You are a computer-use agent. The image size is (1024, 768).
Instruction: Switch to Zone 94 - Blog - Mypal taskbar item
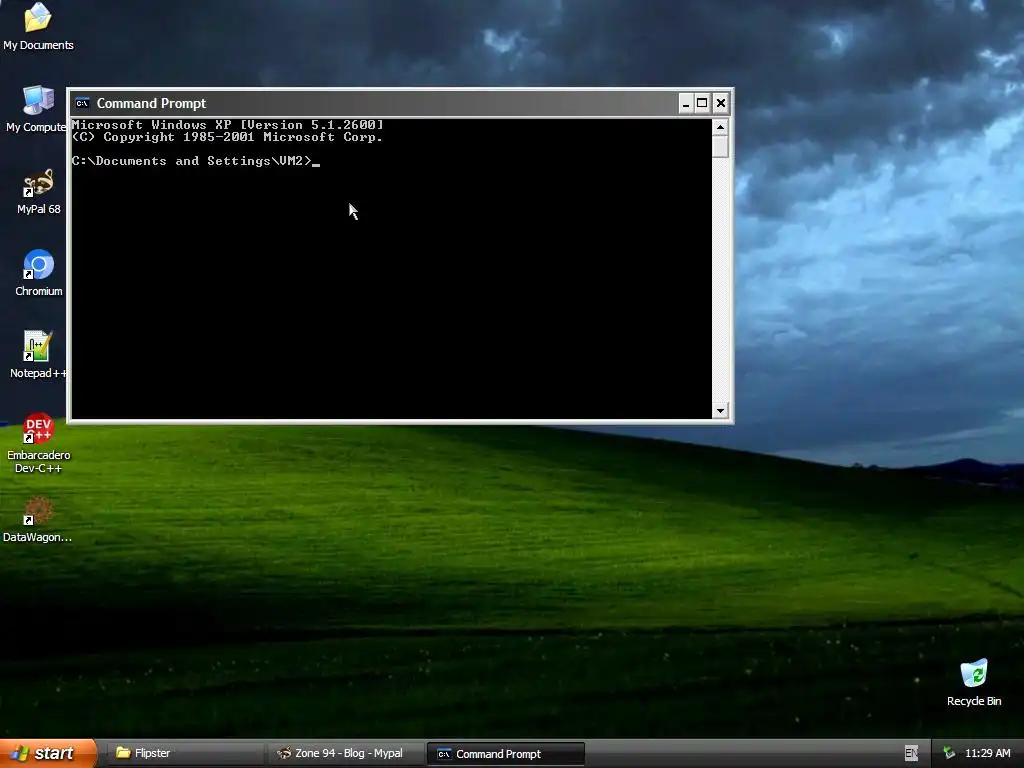345,753
